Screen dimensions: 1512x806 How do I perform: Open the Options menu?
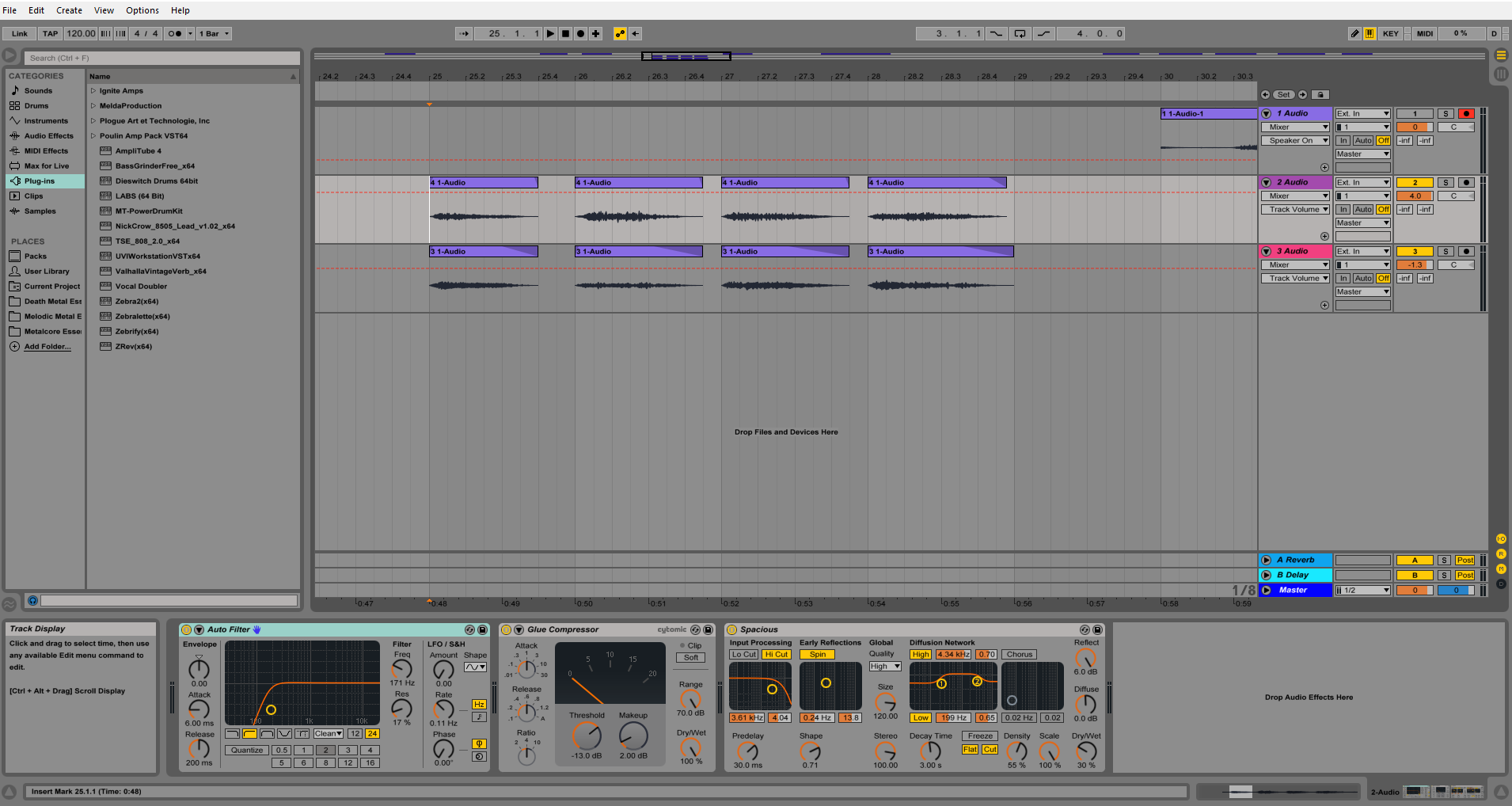click(x=142, y=10)
